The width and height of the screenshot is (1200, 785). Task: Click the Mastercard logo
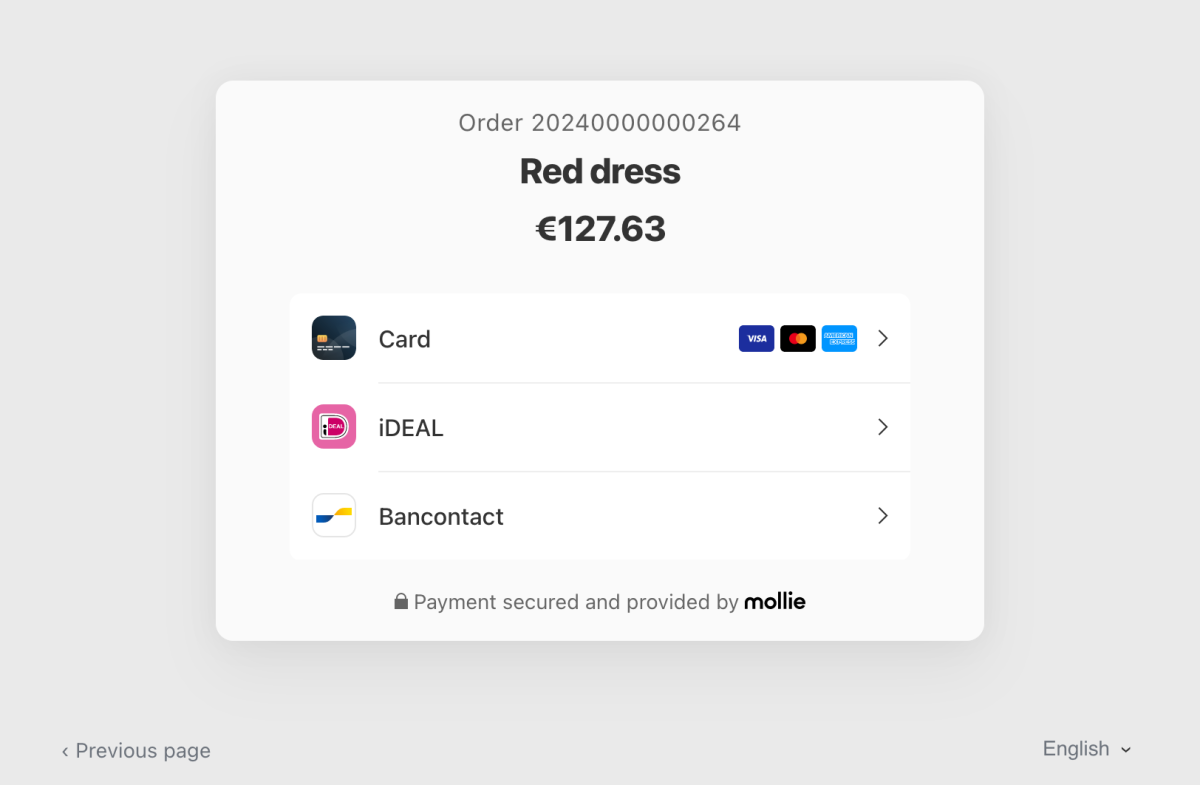798,339
